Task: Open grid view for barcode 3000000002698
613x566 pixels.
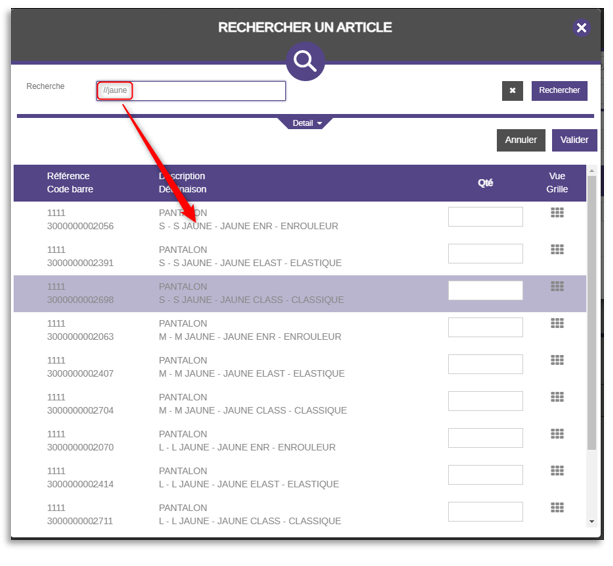Action: (x=557, y=286)
